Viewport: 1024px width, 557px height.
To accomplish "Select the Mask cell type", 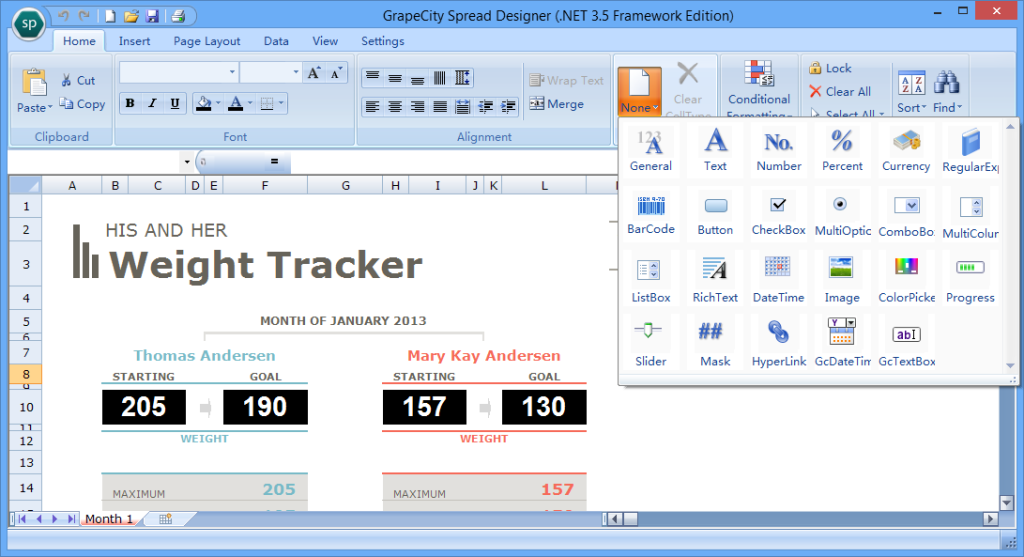I will 715,343.
